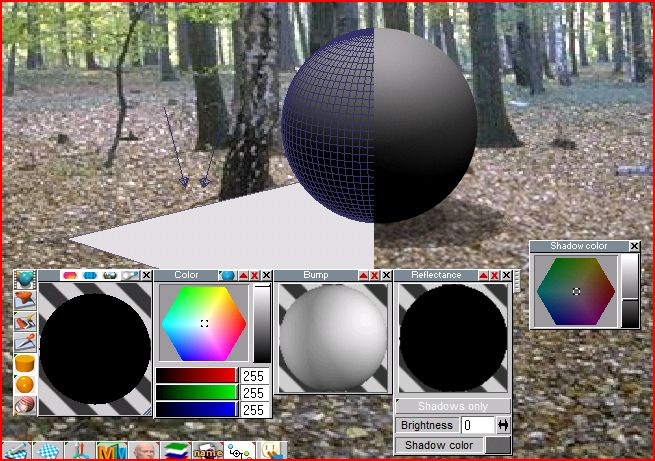Close the Reflectance panel
This screenshot has width=655, height=461.
(x=506, y=276)
